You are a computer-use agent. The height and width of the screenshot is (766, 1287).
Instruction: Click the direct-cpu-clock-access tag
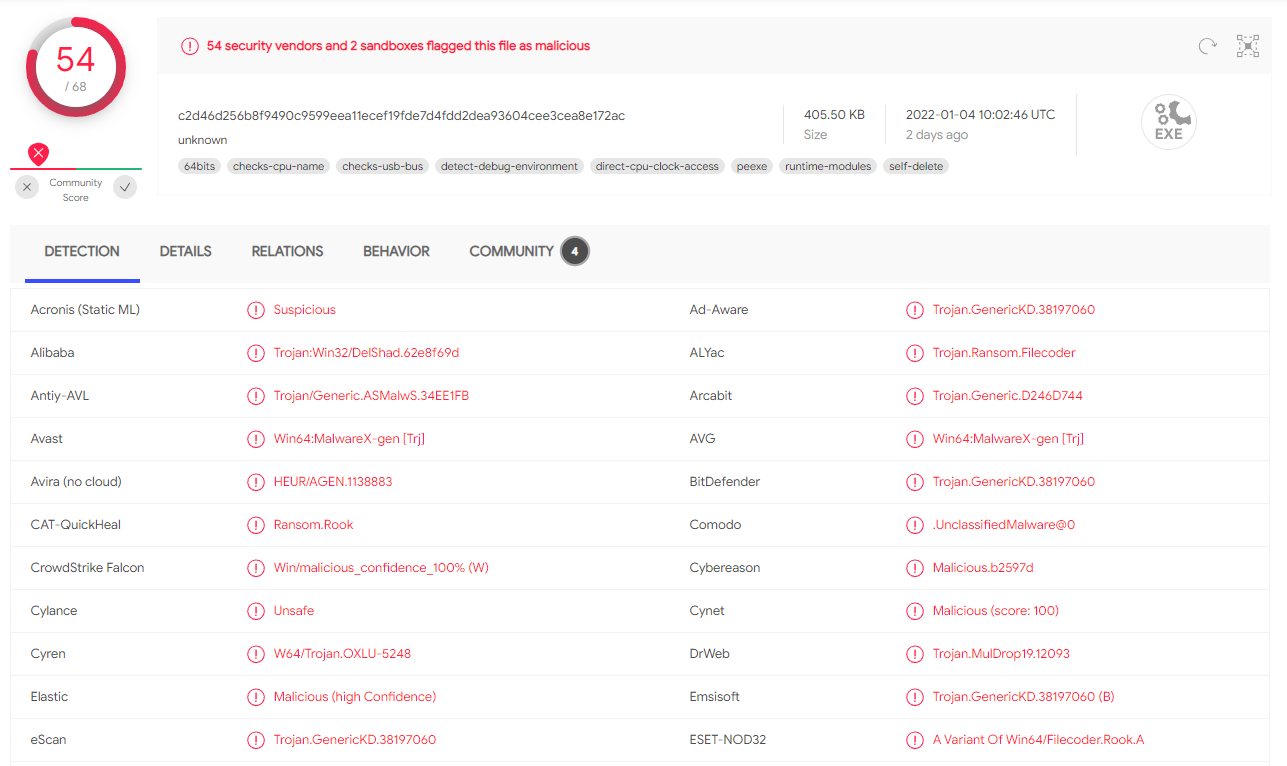click(657, 166)
